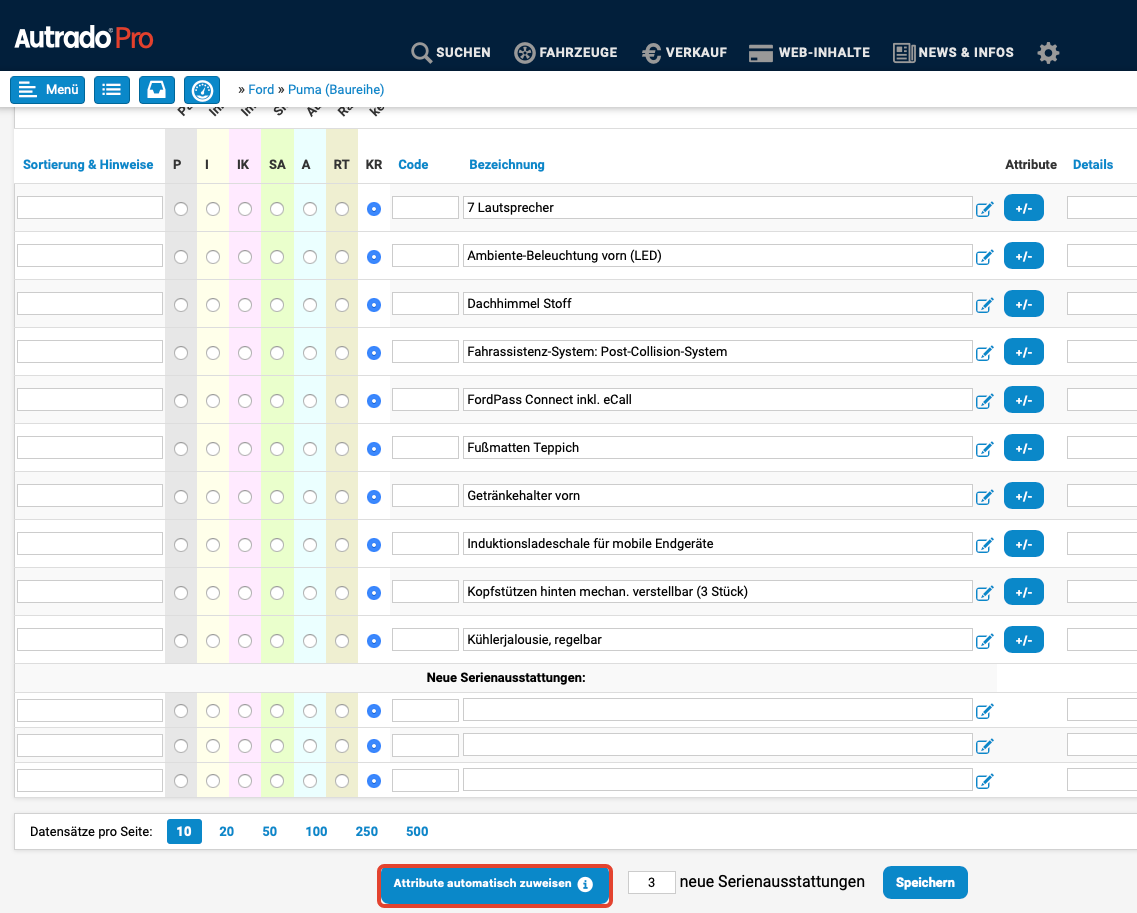The image size is (1137, 913).
Task: Select RT radio for Kühlerjalousie row
Action: tap(342, 641)
